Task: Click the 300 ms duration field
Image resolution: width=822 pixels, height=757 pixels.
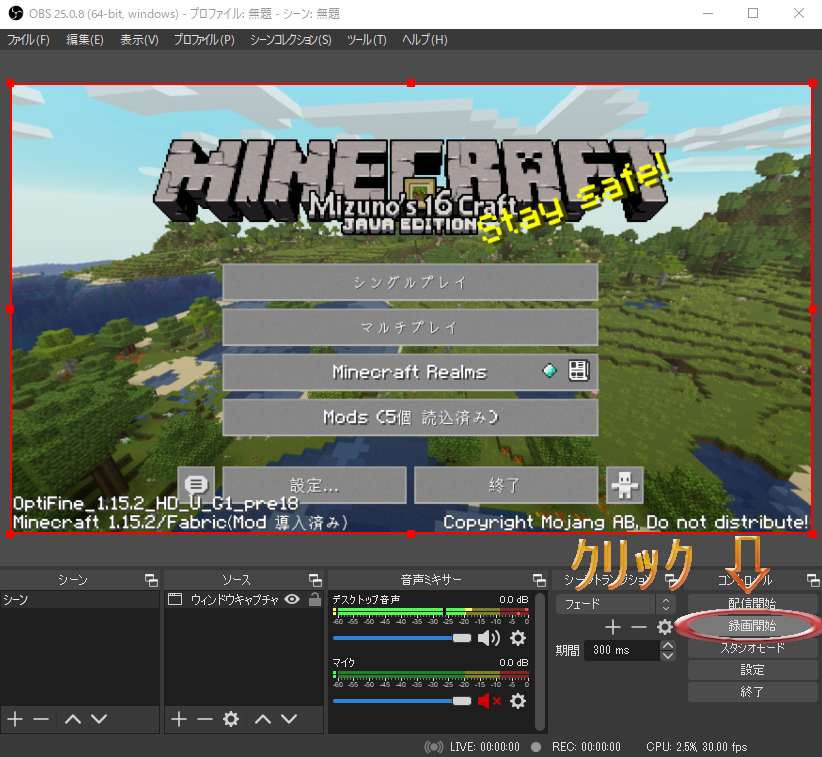Action: click(x=622, y=650)
